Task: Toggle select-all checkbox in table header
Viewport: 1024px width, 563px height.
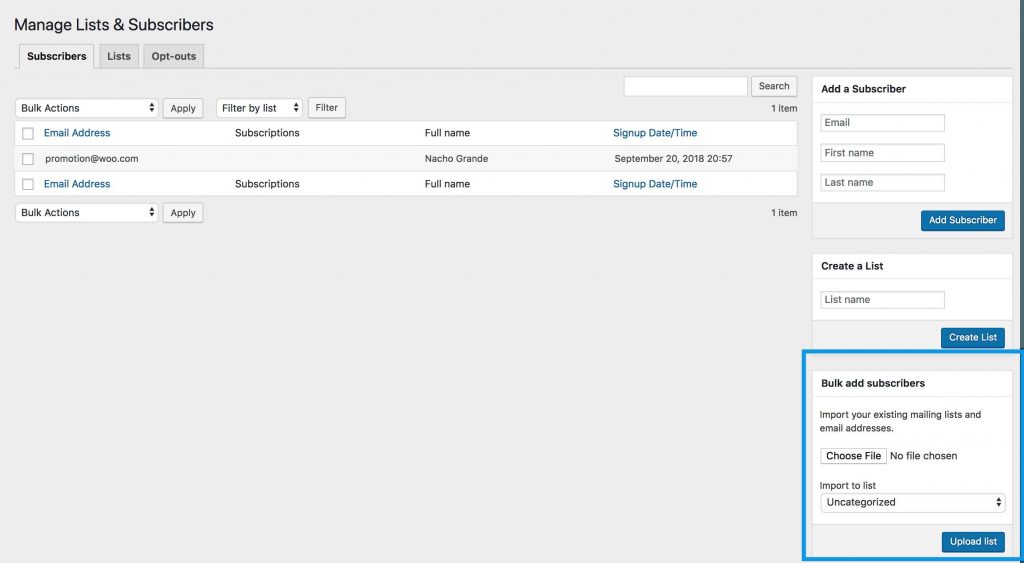Action: (28, 133)
